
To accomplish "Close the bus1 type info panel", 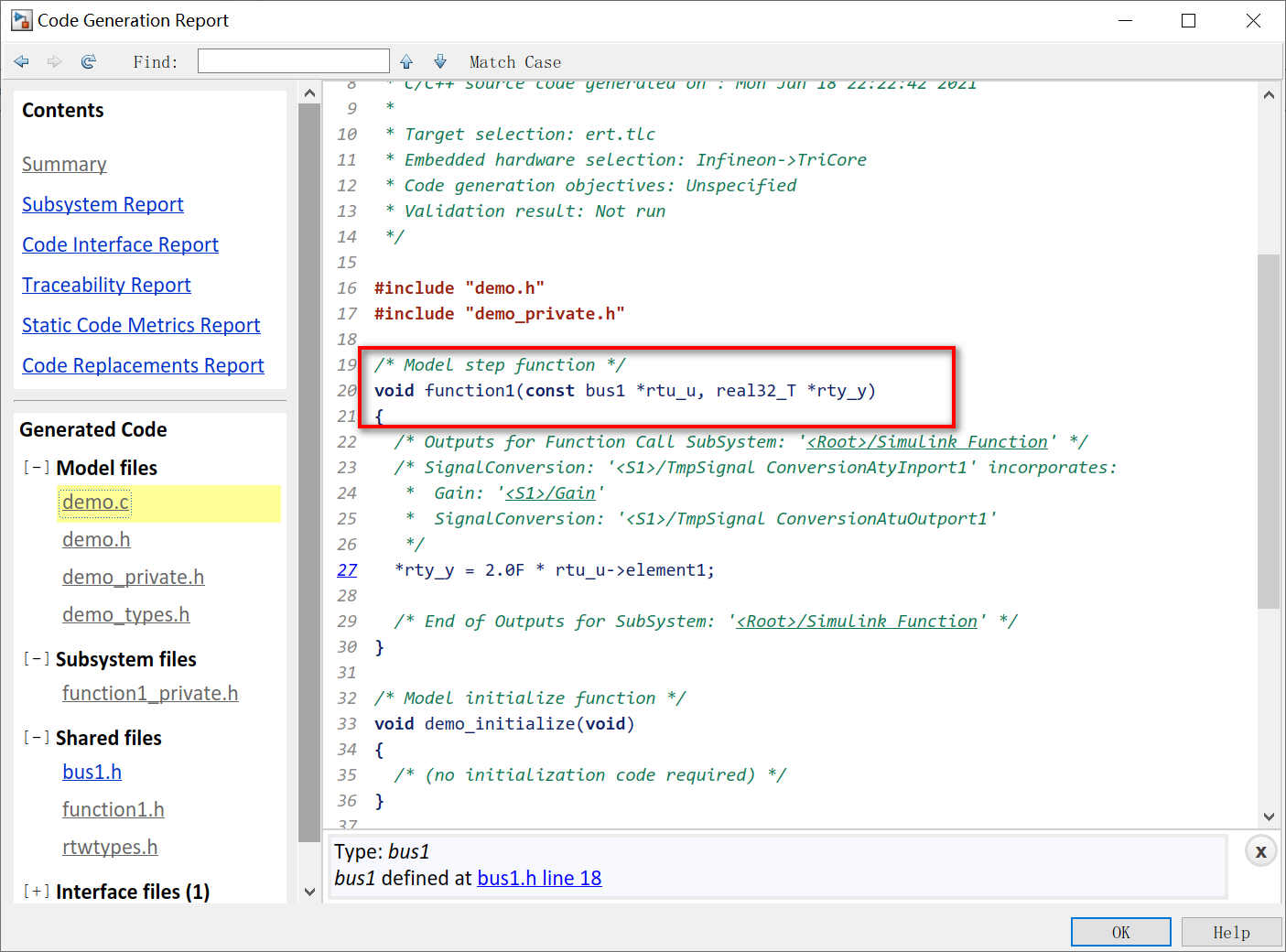I will pyautogui.click(x=1260, y=851).
